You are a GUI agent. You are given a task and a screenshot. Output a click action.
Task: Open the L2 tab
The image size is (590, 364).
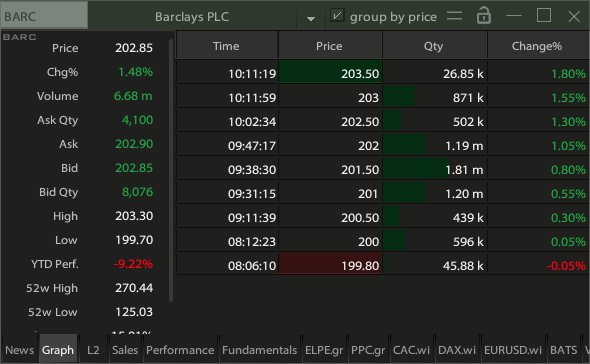pyautogui.click(x=93, y=350)
